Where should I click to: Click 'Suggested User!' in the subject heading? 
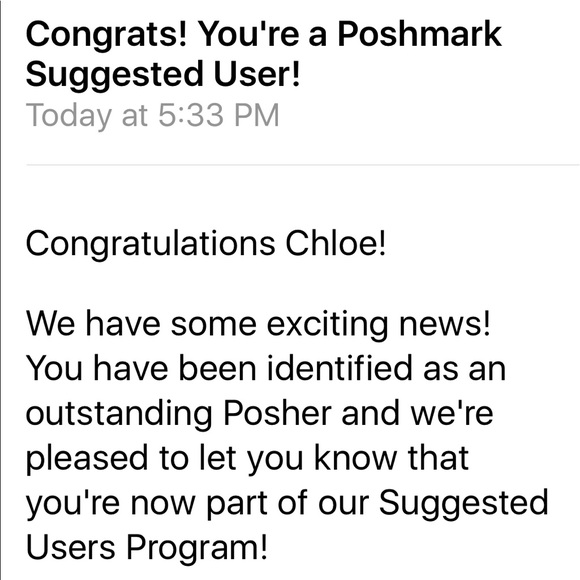click(x=163, y=74)
